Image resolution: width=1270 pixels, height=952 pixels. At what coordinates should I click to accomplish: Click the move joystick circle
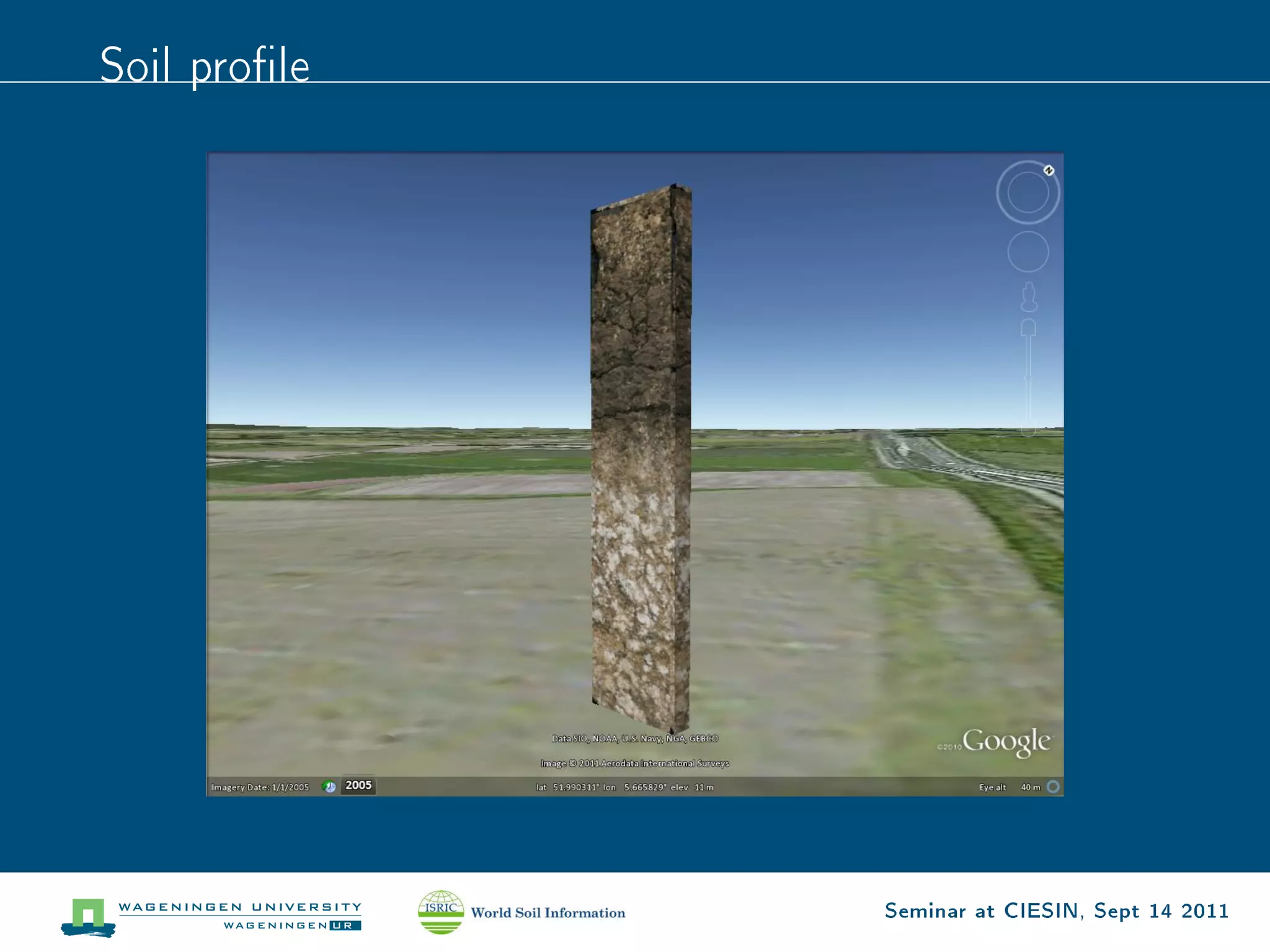tap(1028, 252)
